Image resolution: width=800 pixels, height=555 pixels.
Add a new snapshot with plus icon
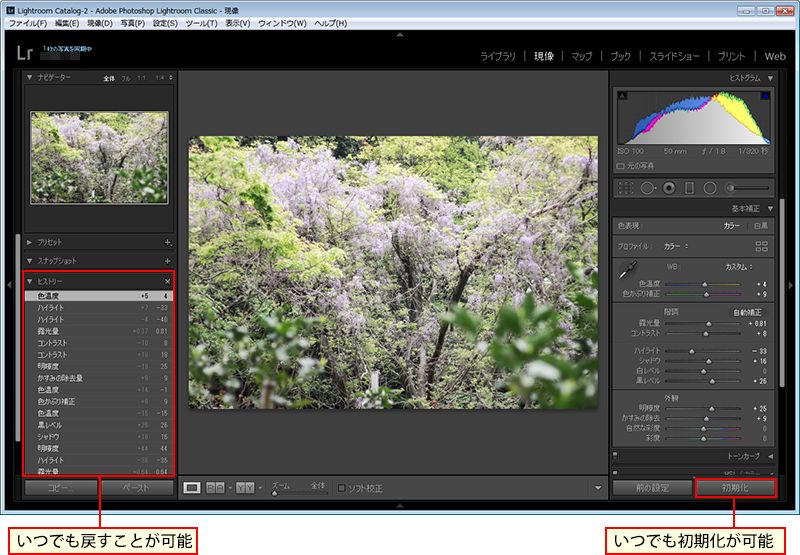(168, 261)
